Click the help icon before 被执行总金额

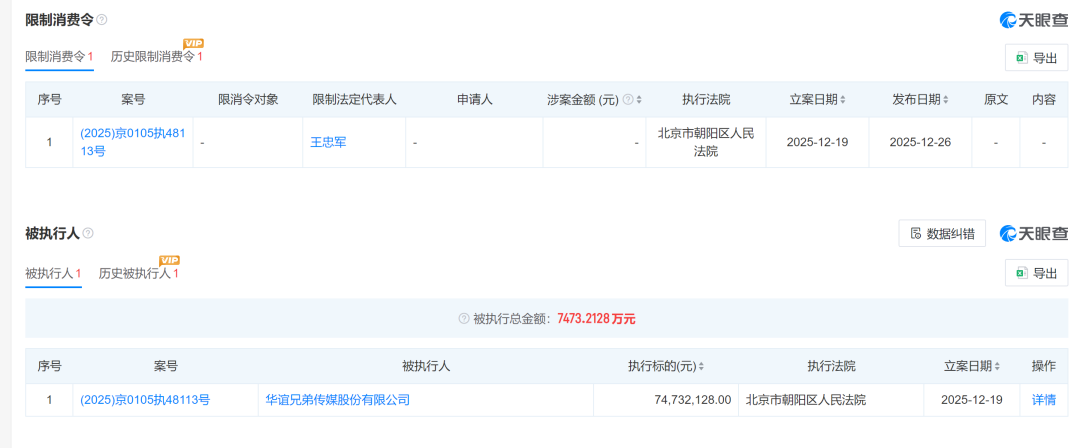click(x=463, y=319)
